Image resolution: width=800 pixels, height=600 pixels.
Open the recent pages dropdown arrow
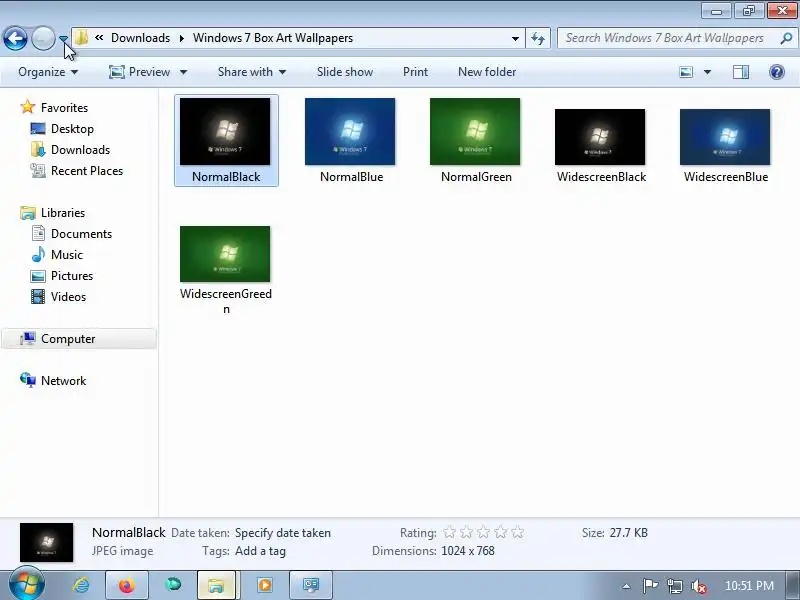(63, 38)
